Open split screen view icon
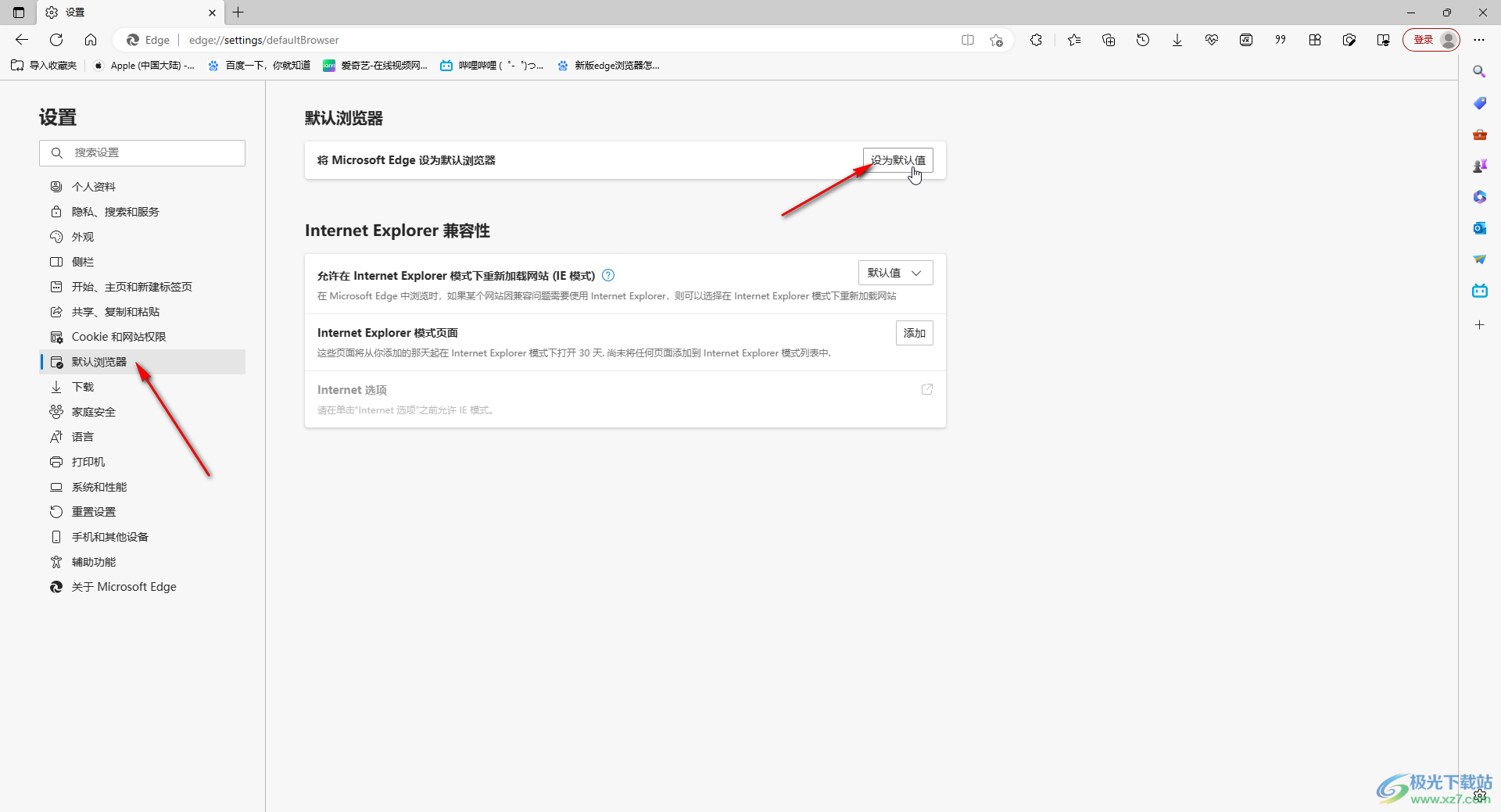Viewport: 1501px width, 812px height. tap(968, 40)
